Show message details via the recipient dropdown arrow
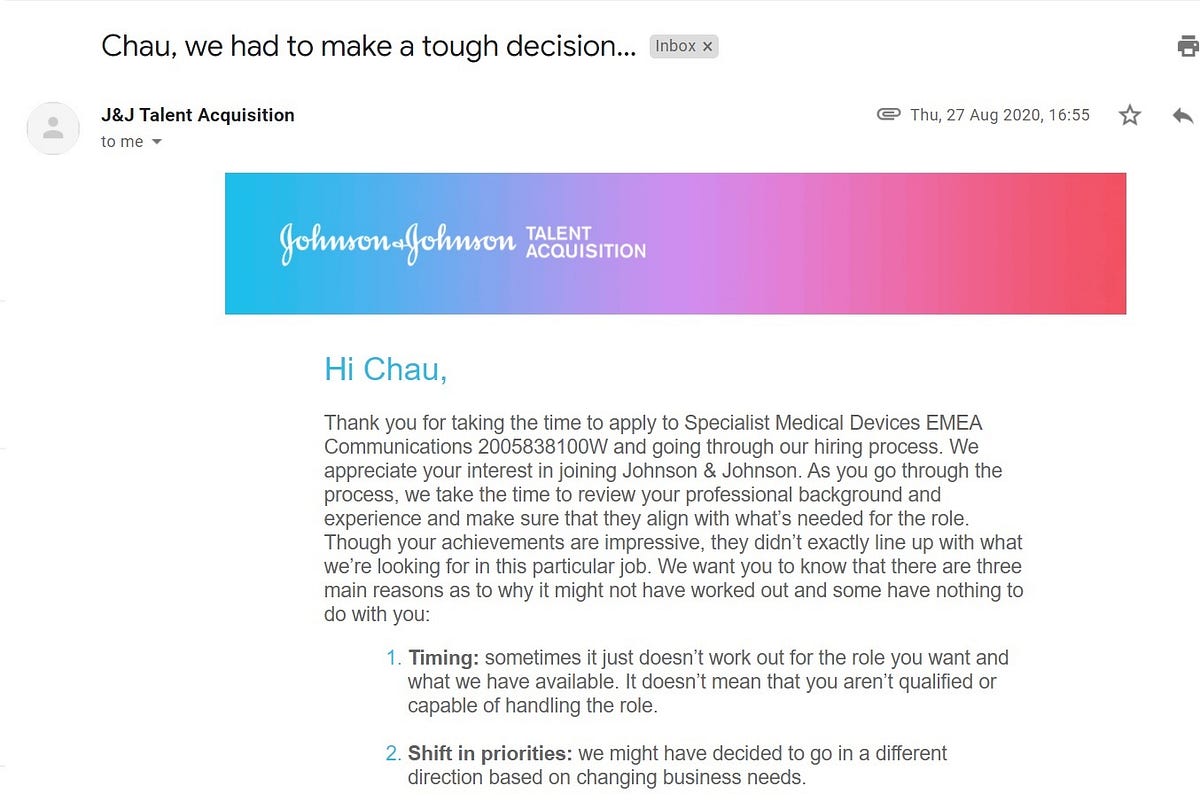Viewport: 1200px width, 809px height. coord(157,141)
